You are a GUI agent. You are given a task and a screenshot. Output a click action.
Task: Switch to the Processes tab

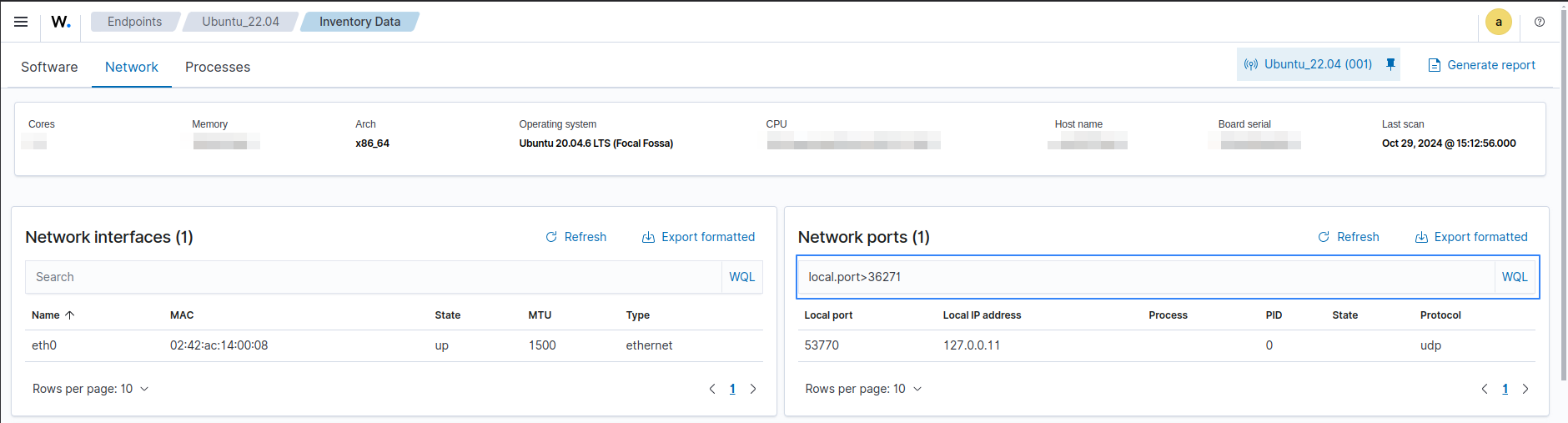218,67
